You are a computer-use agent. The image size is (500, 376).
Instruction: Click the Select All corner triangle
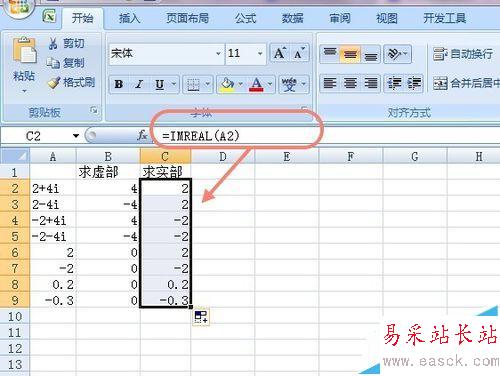coord(15,156)
